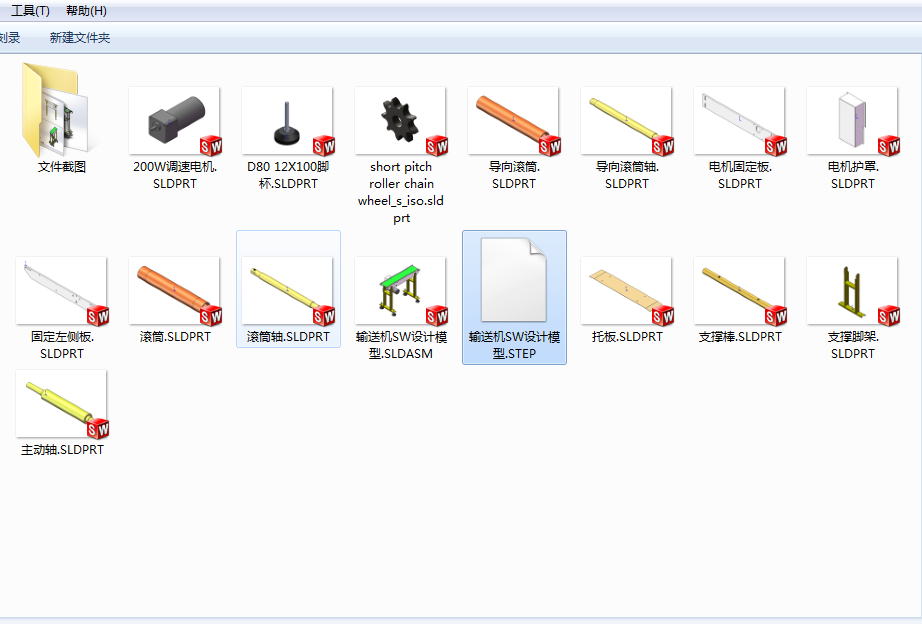Select the D80 12X100脚杯.SLDPRT file icon
The height and width of the screenshot is (624, 922).
pyautogui.click(x=288, y=121)
